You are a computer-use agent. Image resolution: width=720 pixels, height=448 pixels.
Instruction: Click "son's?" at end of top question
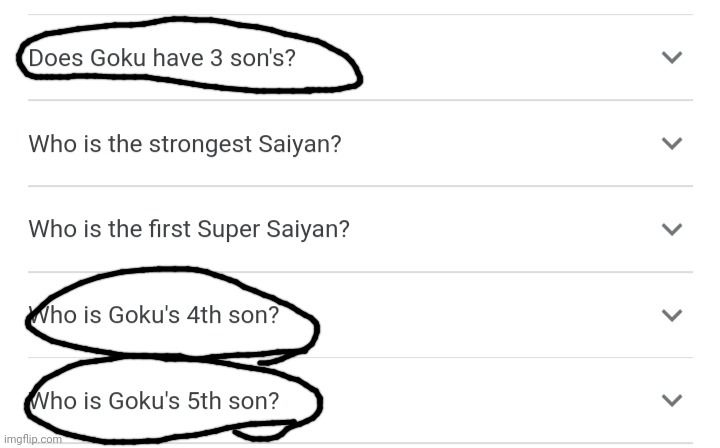[263, 58]
